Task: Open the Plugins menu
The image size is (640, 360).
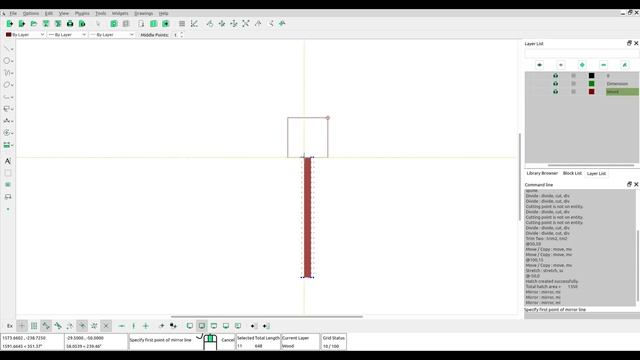Action: (82, 13)
